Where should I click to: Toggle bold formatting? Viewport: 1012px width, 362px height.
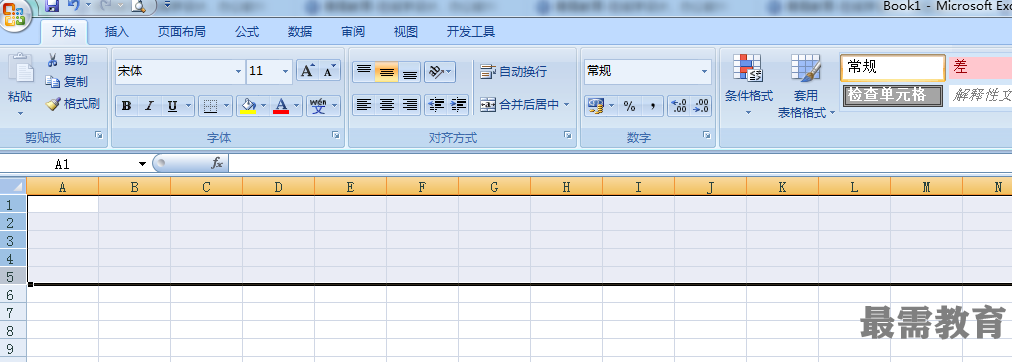tap(126, 106)
